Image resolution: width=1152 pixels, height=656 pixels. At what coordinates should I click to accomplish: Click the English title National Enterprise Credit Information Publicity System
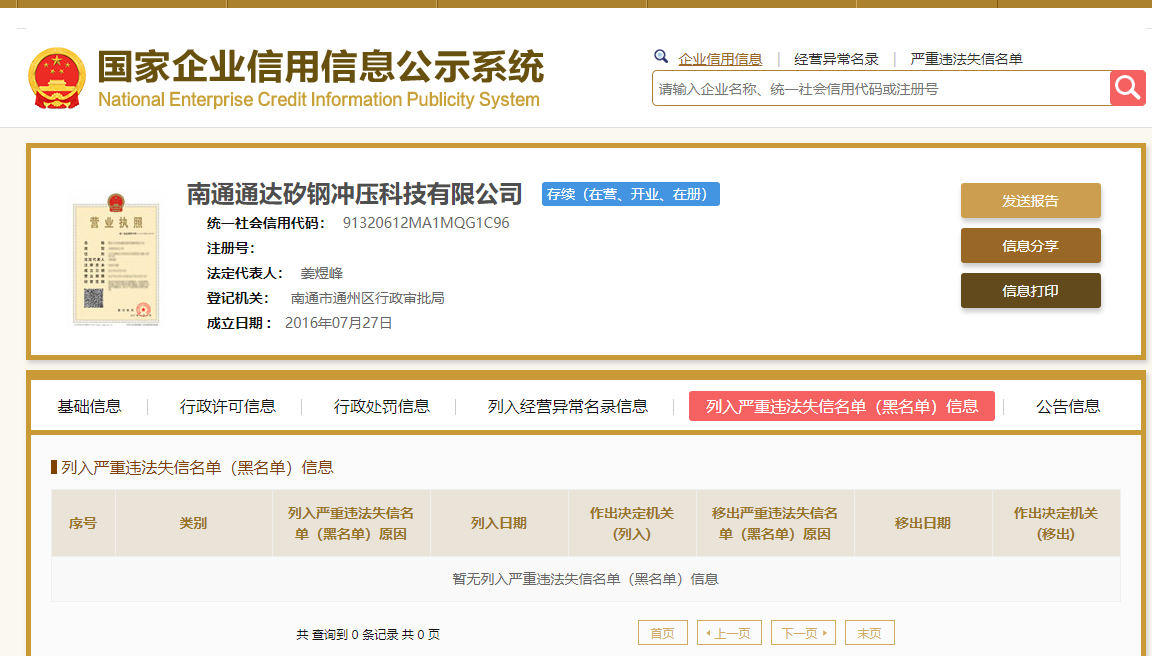tap(319, 99)
